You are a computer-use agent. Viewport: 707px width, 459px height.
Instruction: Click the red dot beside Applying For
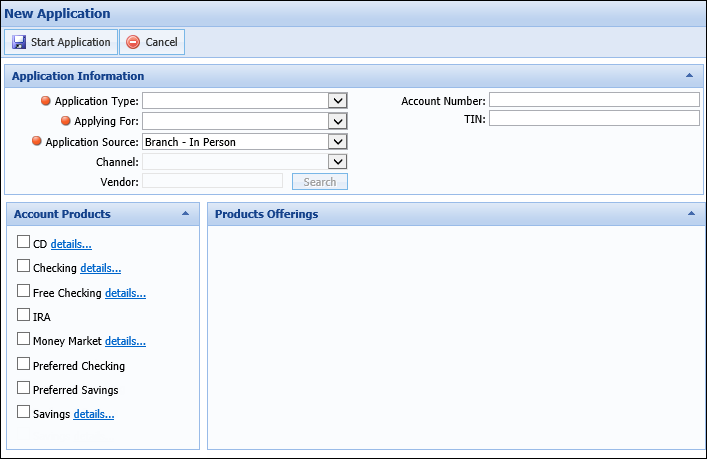[x=65, y=120]
